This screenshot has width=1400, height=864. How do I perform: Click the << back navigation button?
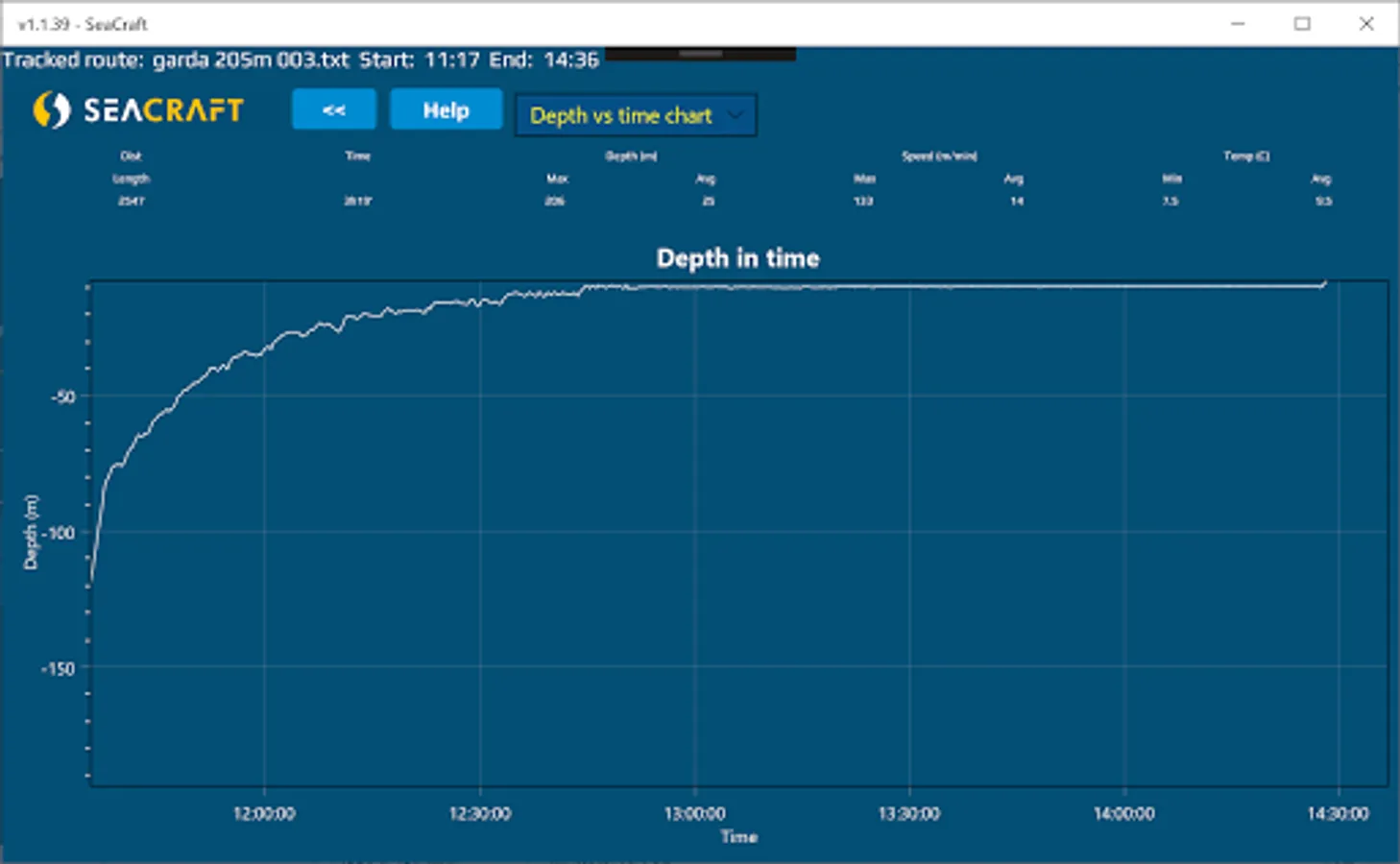click(x=333, y=109)
